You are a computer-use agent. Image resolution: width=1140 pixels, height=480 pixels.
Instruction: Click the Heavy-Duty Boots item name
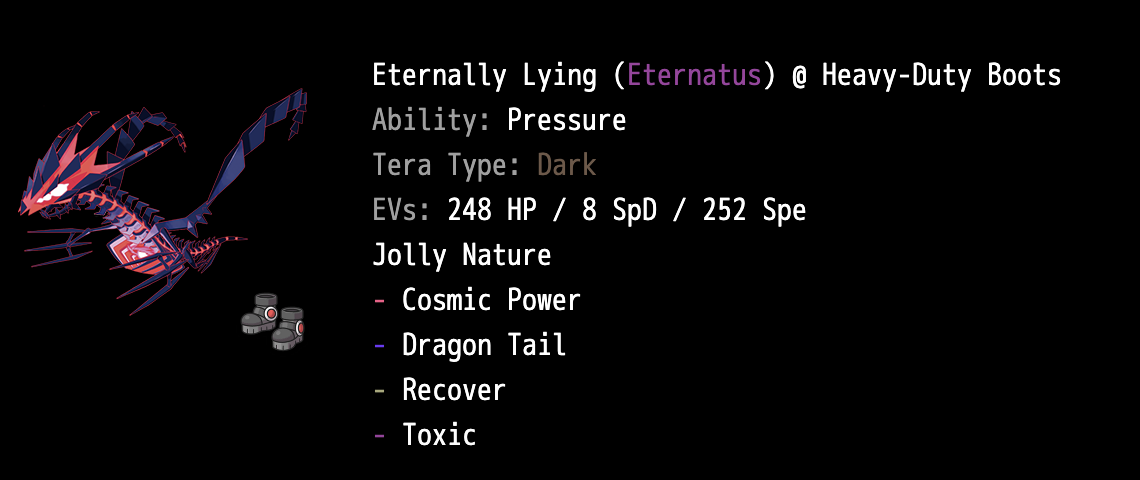tap(941, 75)
